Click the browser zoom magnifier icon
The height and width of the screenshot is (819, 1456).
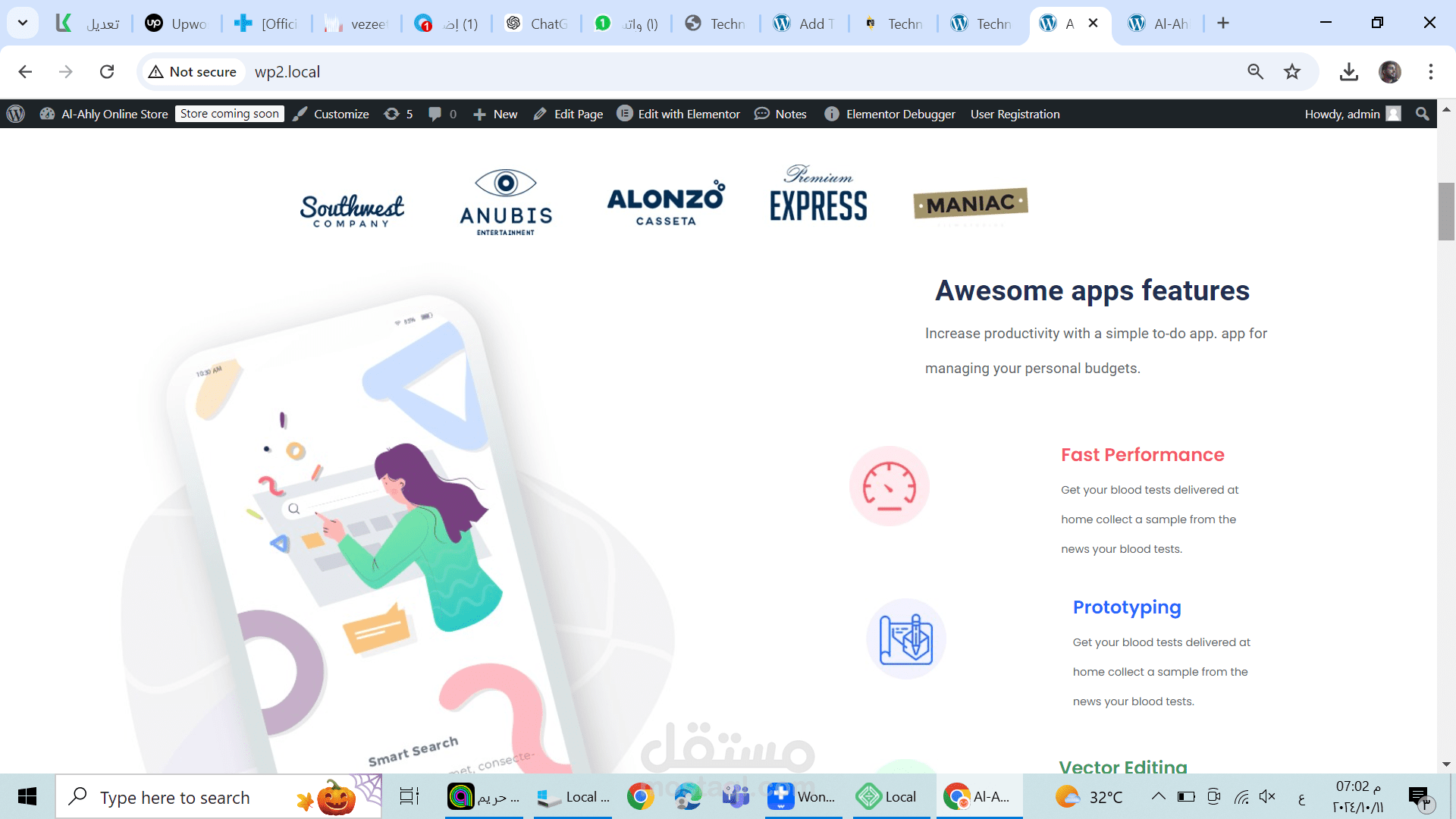tap(1255, 72)
